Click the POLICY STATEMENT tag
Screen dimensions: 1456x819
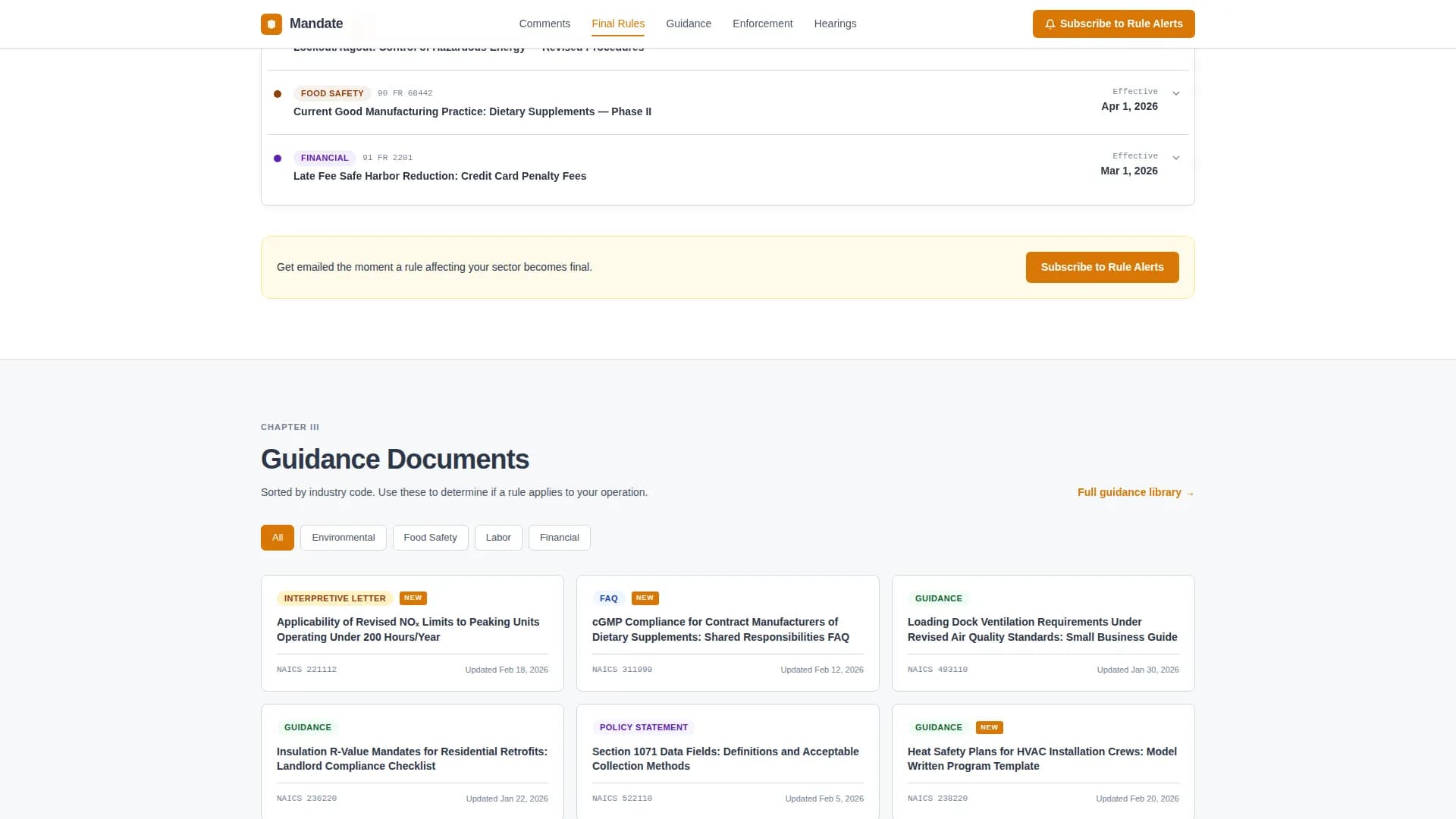click(643, 727)
